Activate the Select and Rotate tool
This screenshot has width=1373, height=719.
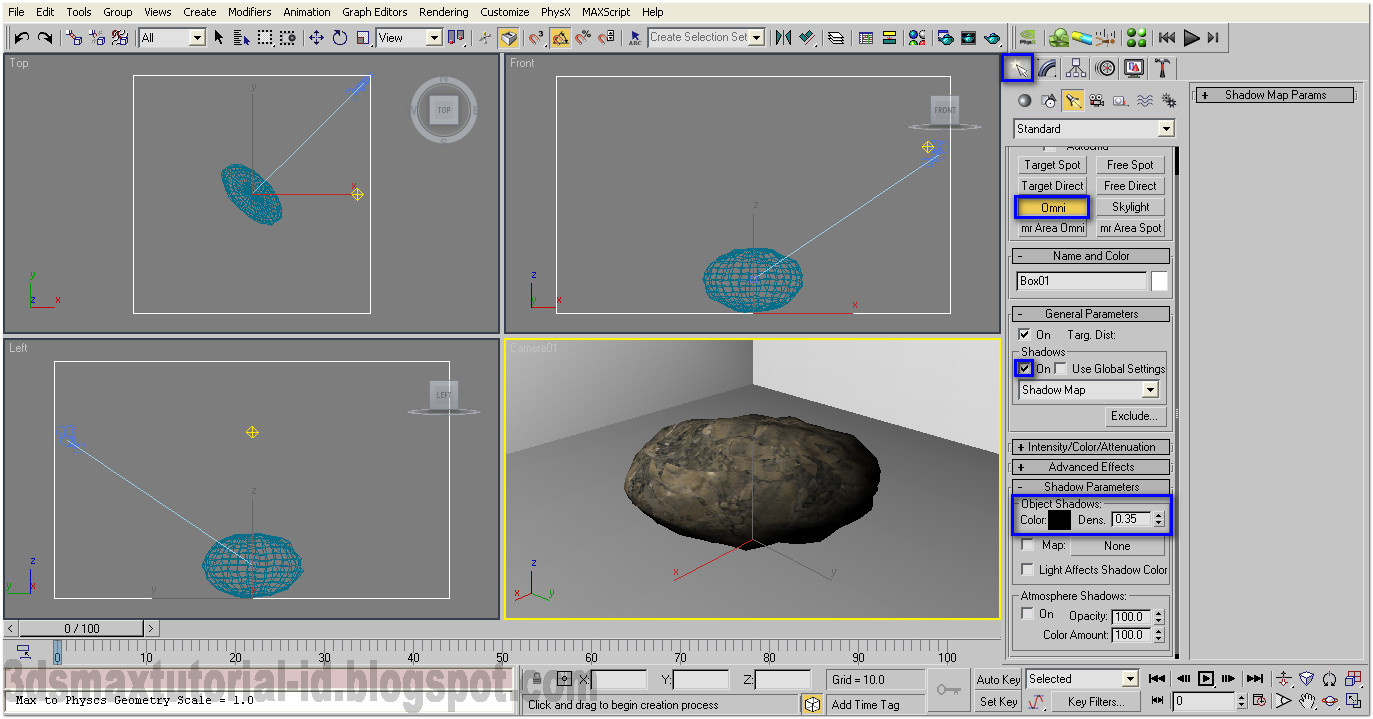[340, 37]
